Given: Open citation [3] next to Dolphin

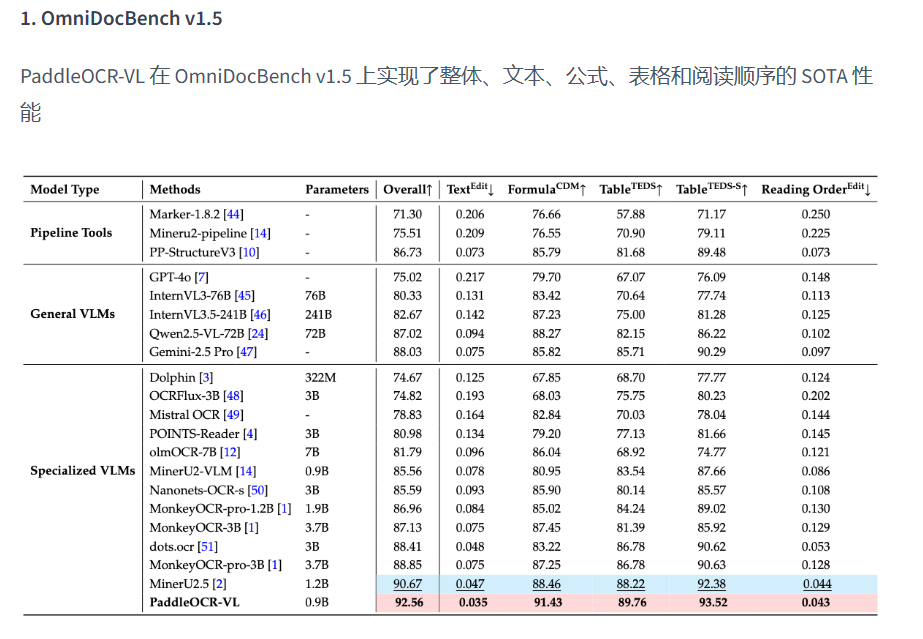Looking at the screenshot, I should click(206, 378).
